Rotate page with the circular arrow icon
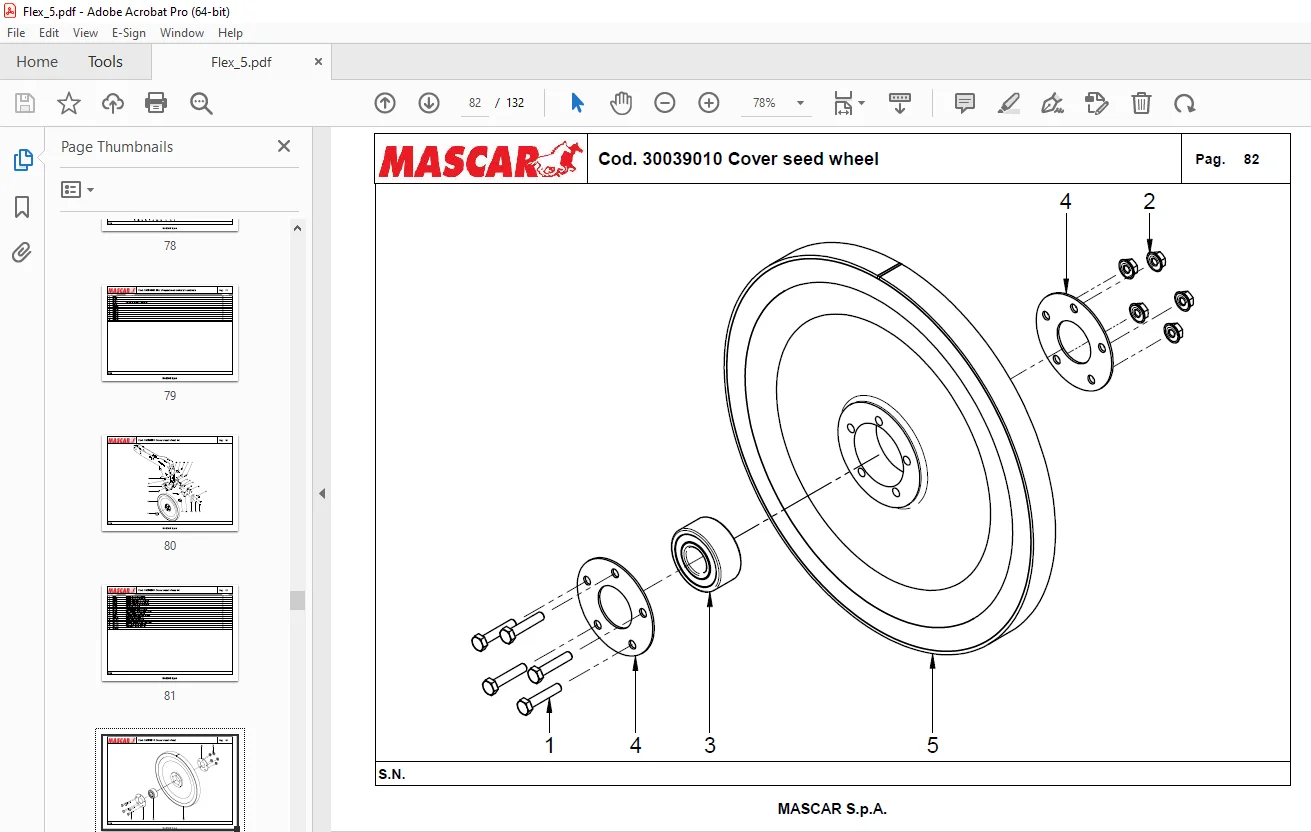 coord(1185,103)
